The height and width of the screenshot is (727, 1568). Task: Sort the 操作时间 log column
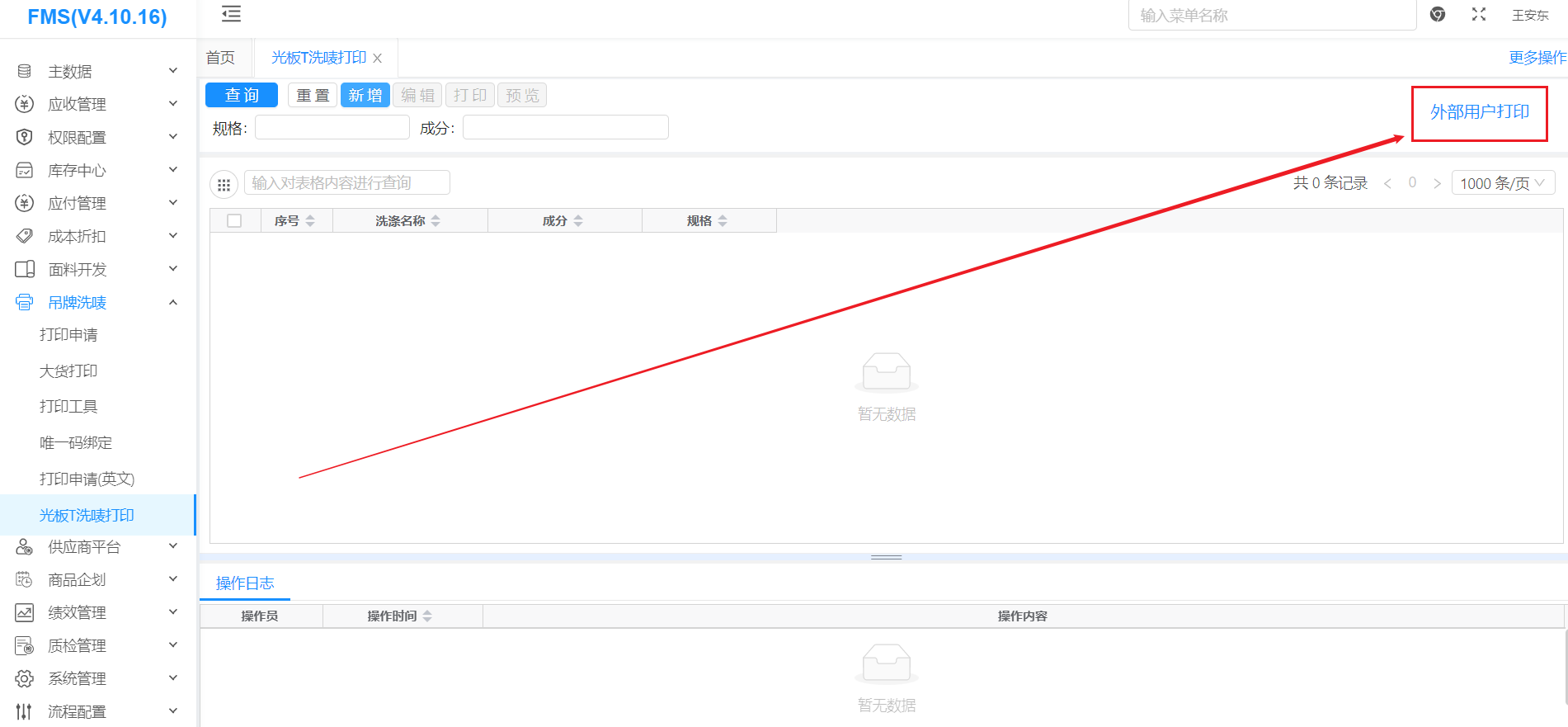tap(427, 616)
